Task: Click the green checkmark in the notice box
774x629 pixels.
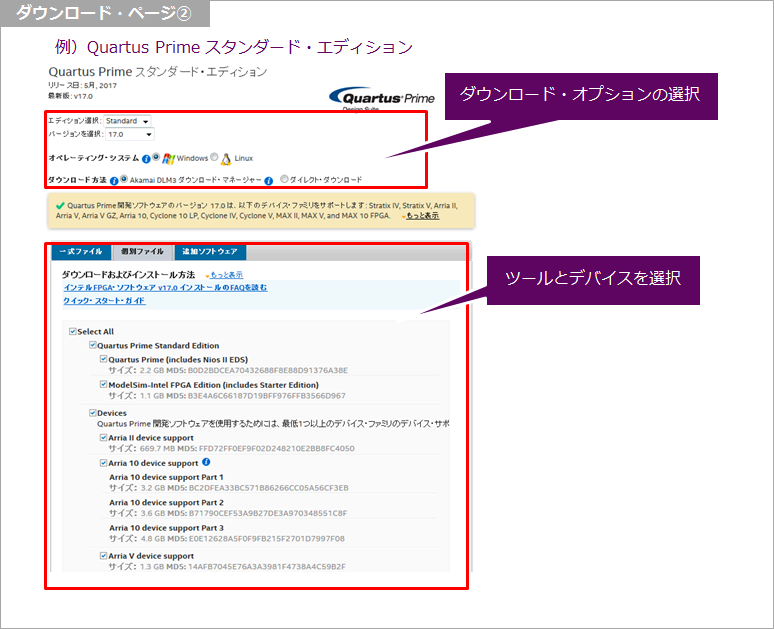Action: [x=60, y=205]
